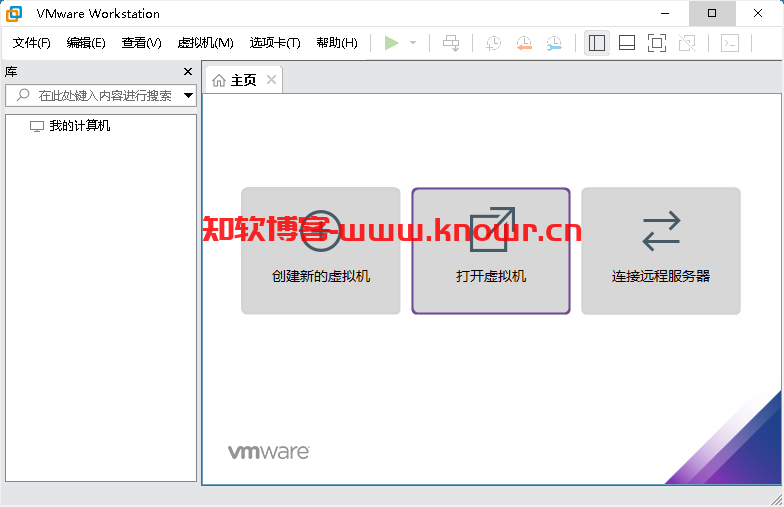This screenshot has height=507, width=784.
Task: Close the 主页 tab
Action: [x=272, y=80]
